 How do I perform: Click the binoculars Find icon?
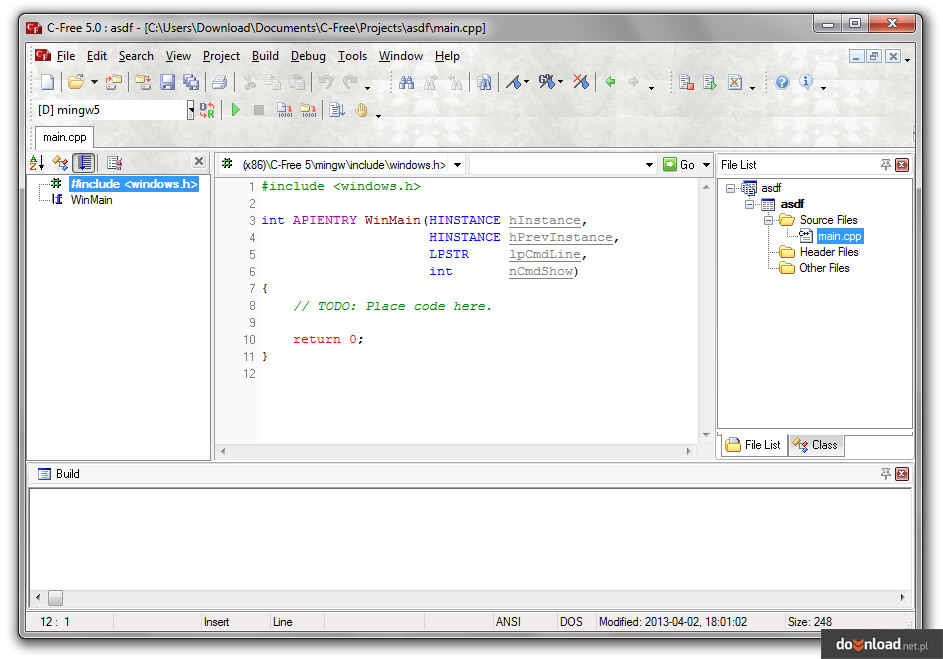pyautogui.click(x=407, y=82)
